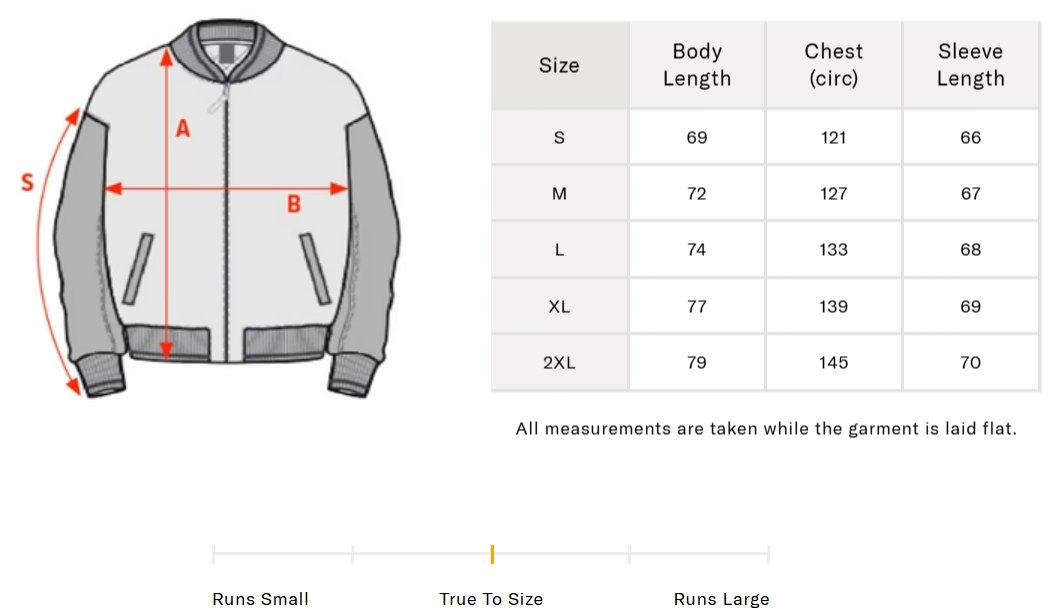The height and width of the screenshot is (613, 1048).
Task: Click the red letter S sleeve marker
Action: [28, 182]
